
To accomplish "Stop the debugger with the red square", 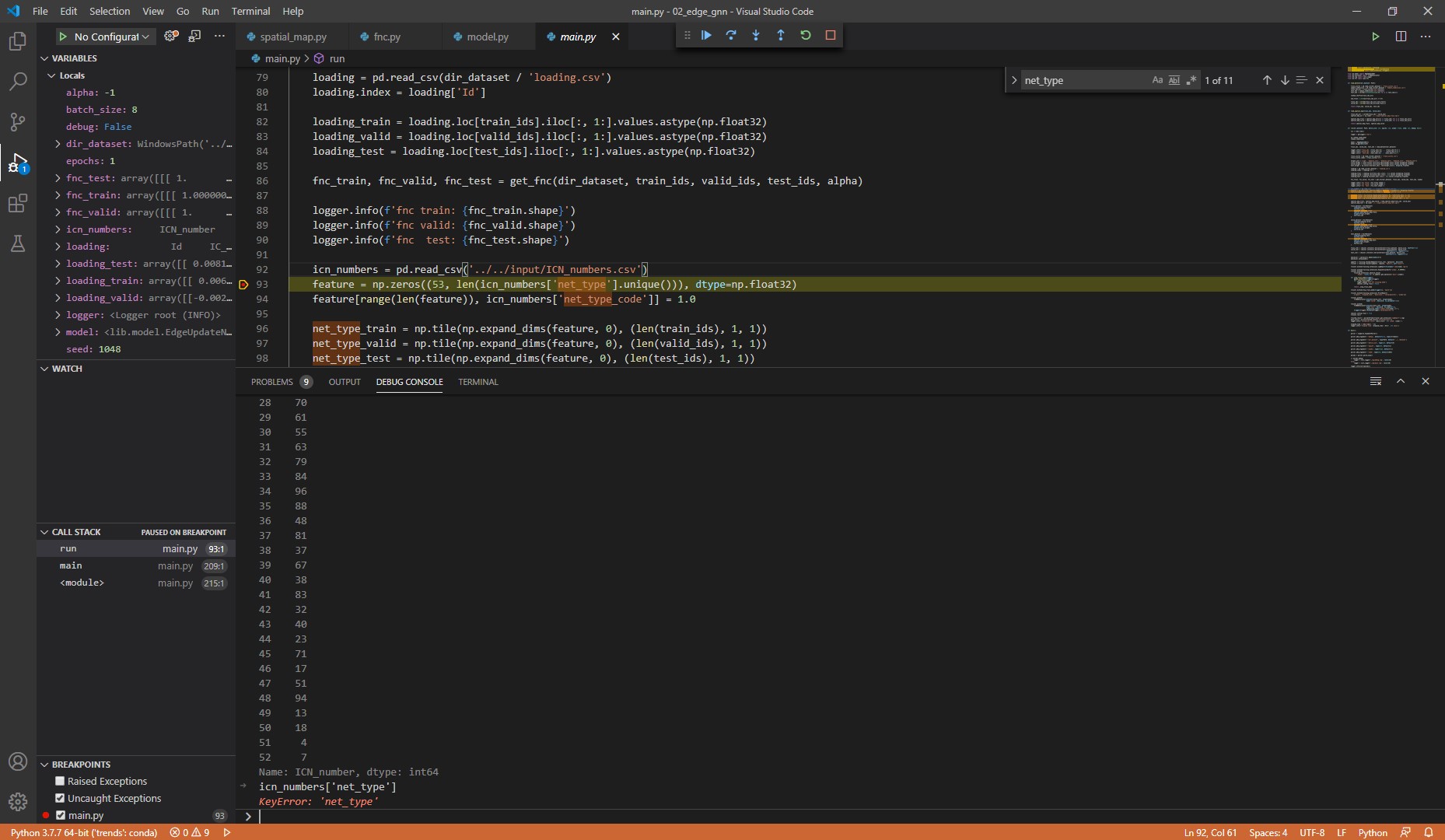I will pos(831,35).
